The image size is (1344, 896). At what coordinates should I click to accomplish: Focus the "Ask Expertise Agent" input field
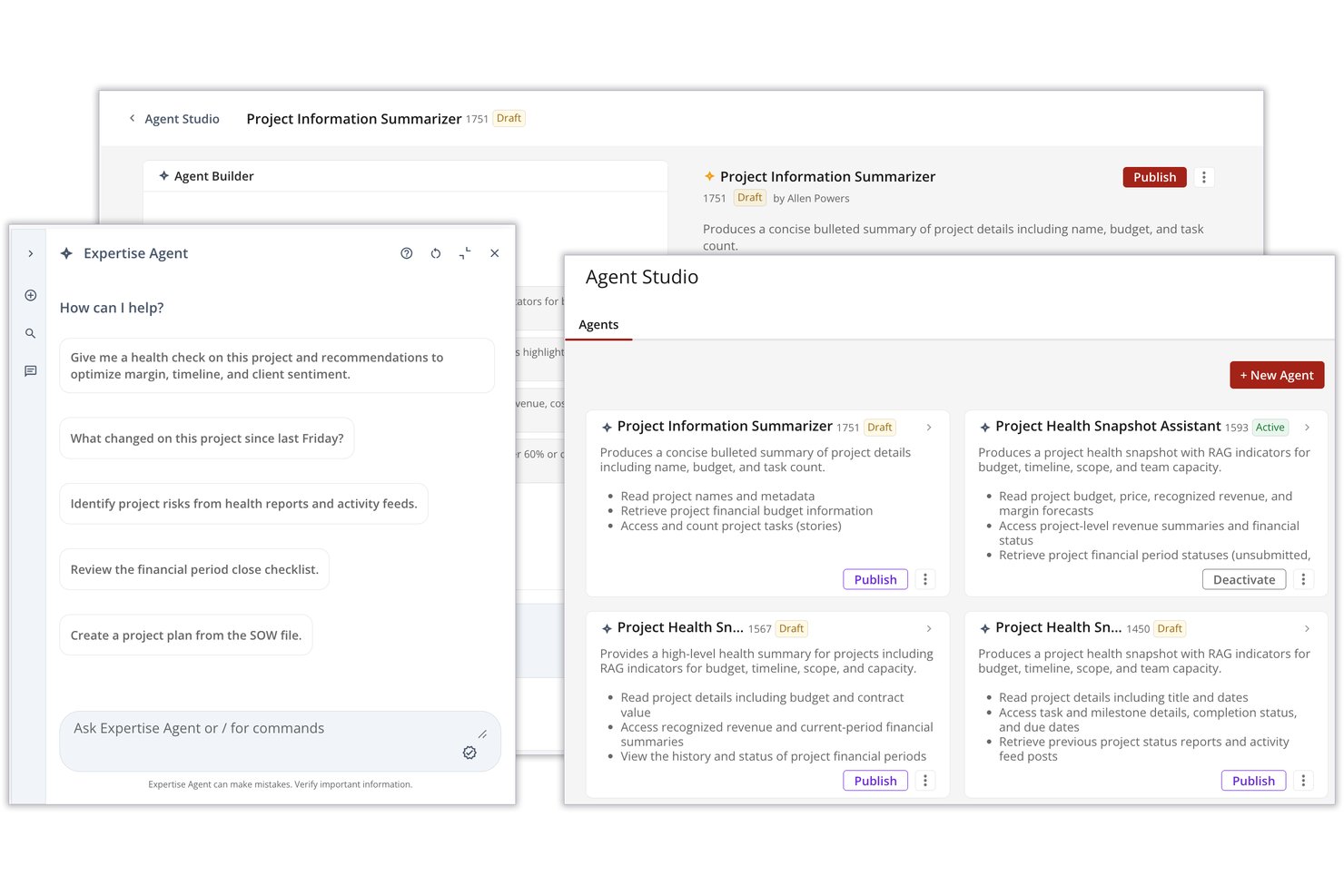(x=280, y=741)
